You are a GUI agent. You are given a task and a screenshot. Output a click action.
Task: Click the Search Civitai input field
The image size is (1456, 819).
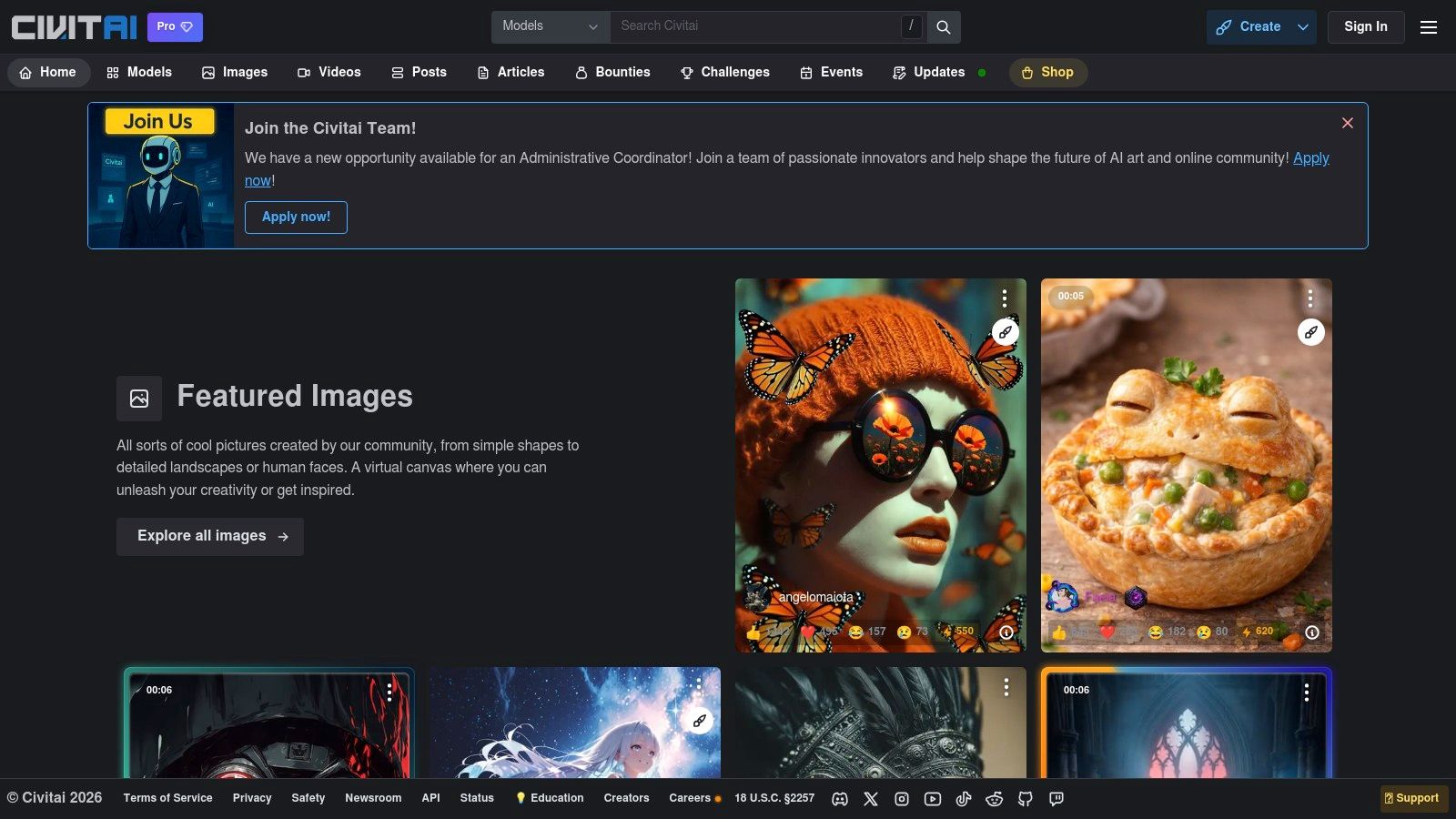coord(755,26)
